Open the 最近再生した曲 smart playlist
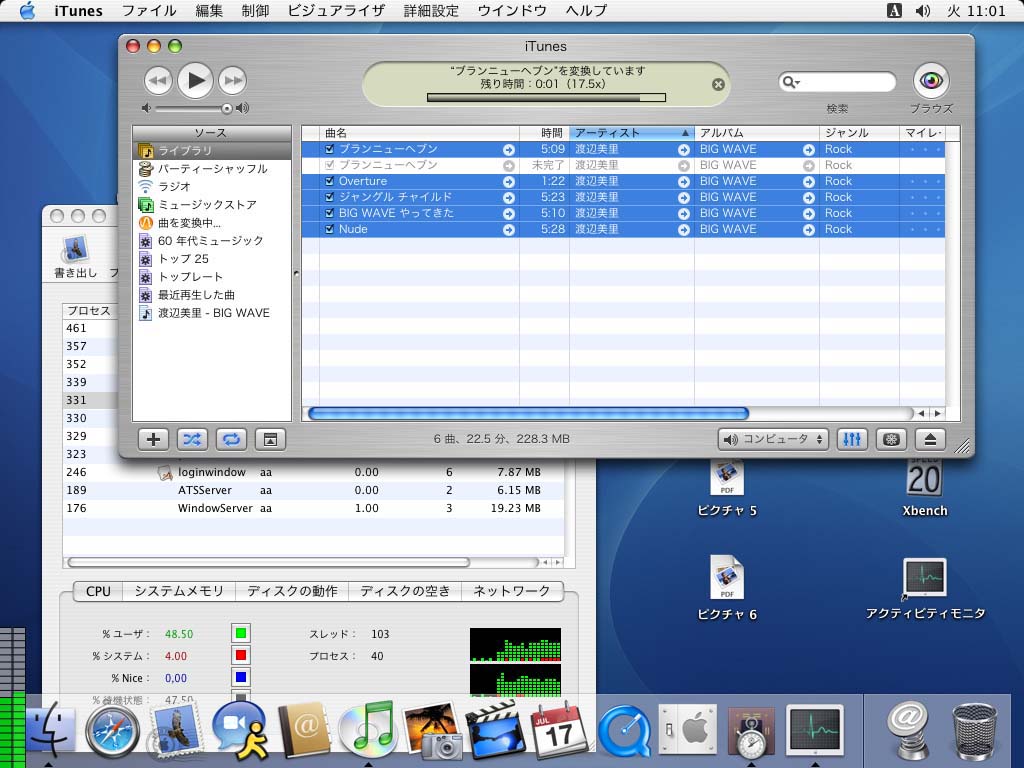 (x=212, y=295)
